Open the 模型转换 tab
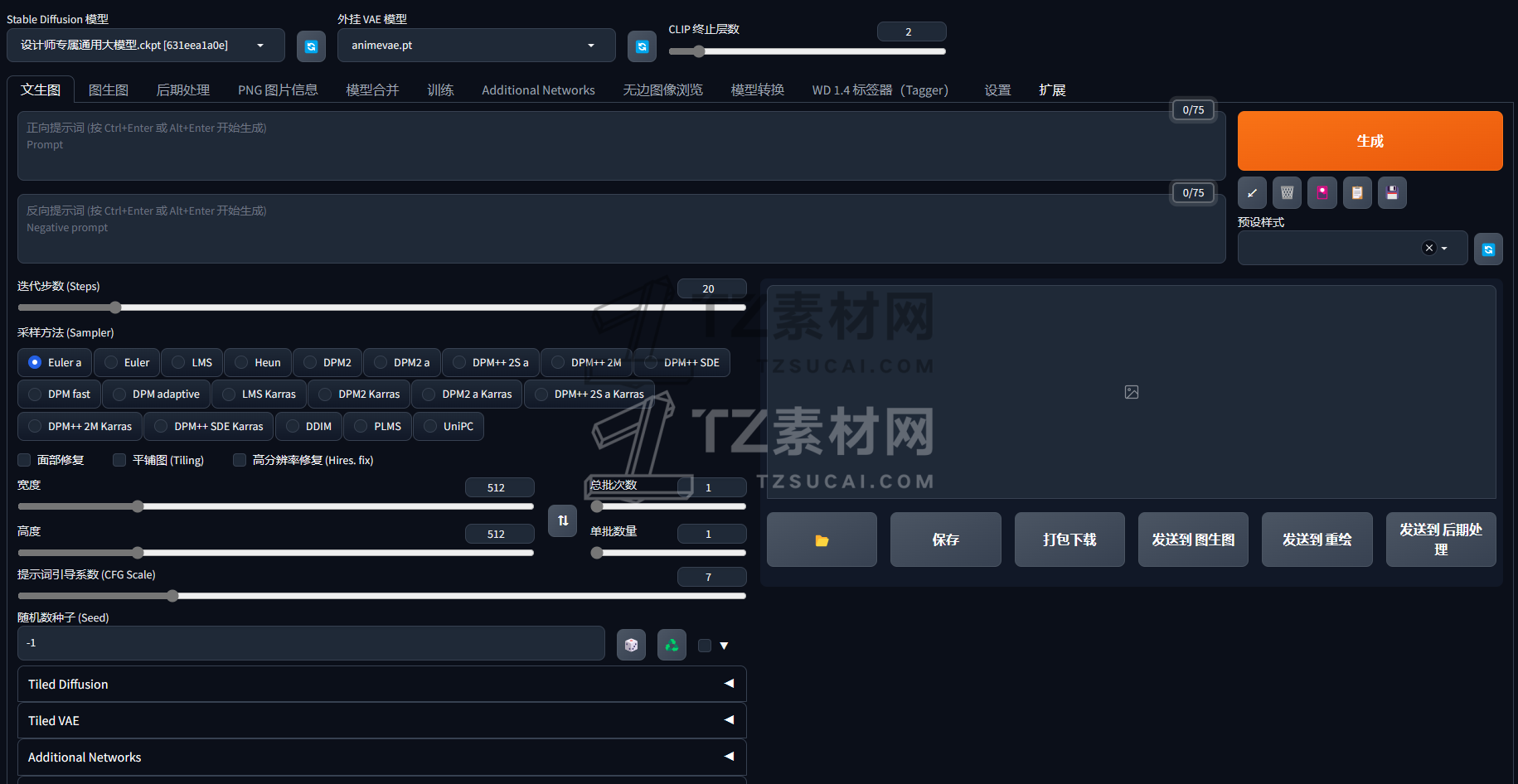 pos(757,90)
